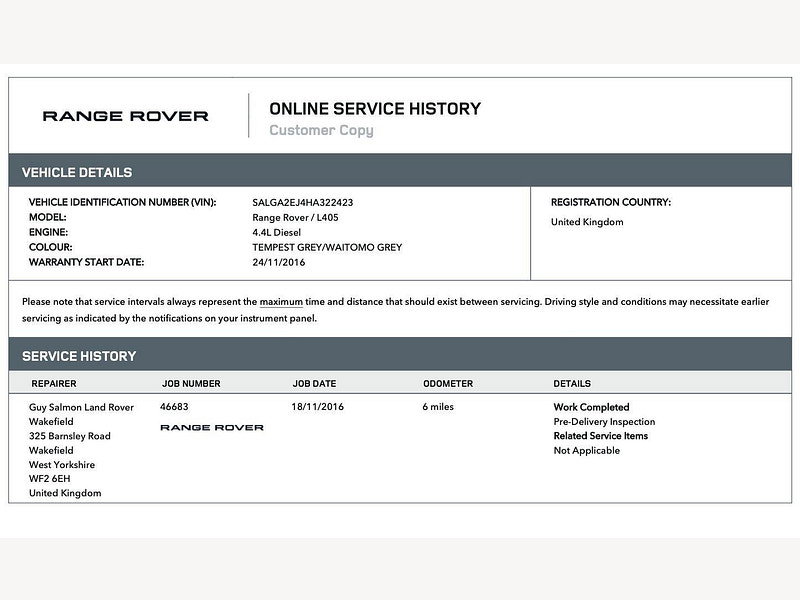Select repairer name Guy Salmon Land Rover
800x600 pixels.
[x=81, y=408]
